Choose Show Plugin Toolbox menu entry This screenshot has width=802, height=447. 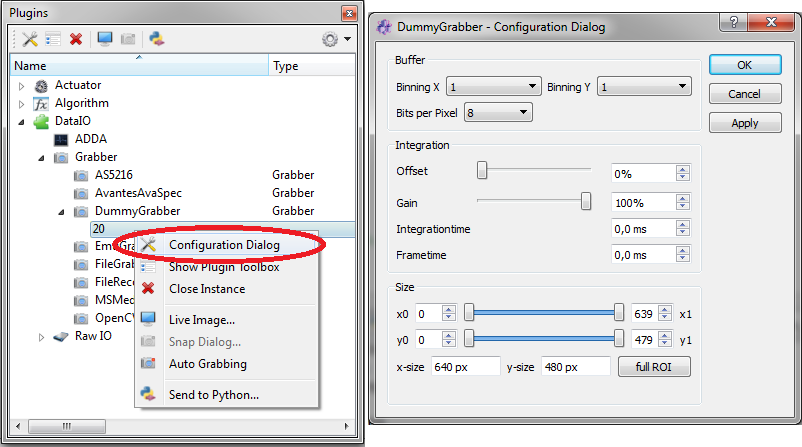pos(226,267)
